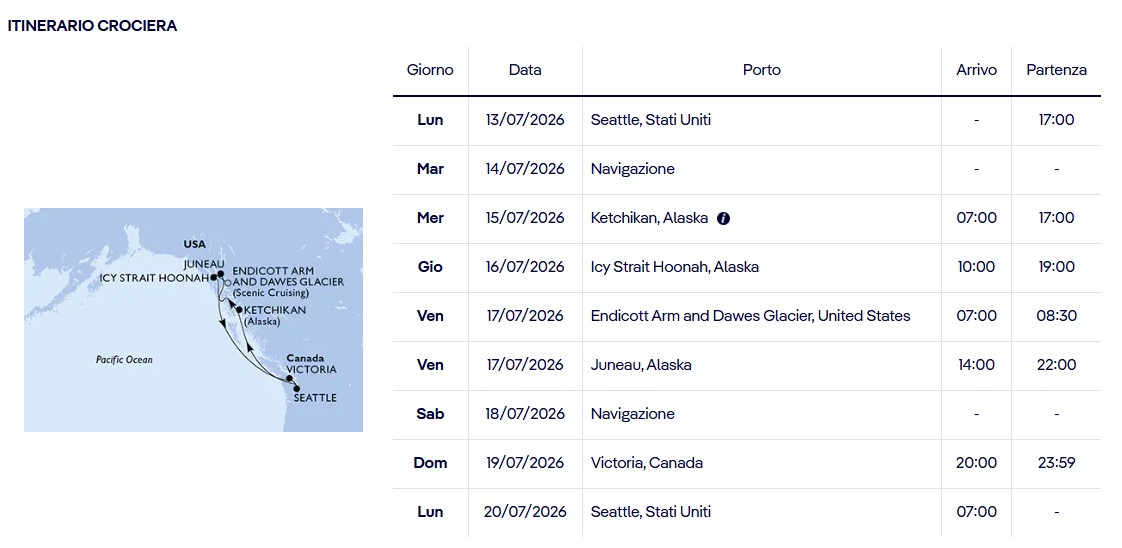Click the 20/07/2026 Seattle arrival row
The image size is (1122, 548).
746,512
